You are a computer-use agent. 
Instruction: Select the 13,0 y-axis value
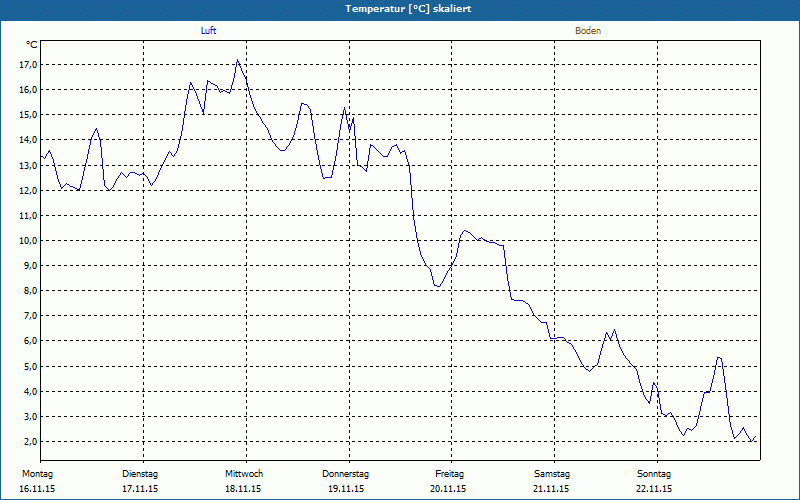click(29, 165)
